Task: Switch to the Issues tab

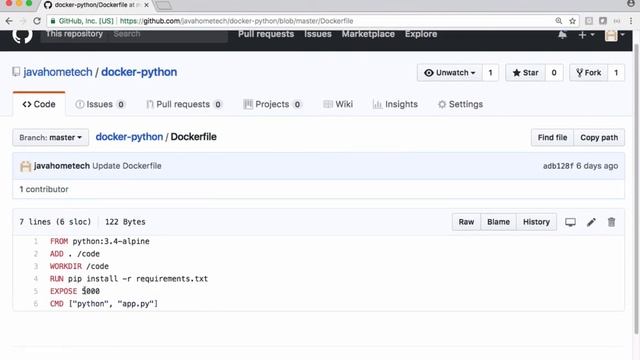Action: 100,104
